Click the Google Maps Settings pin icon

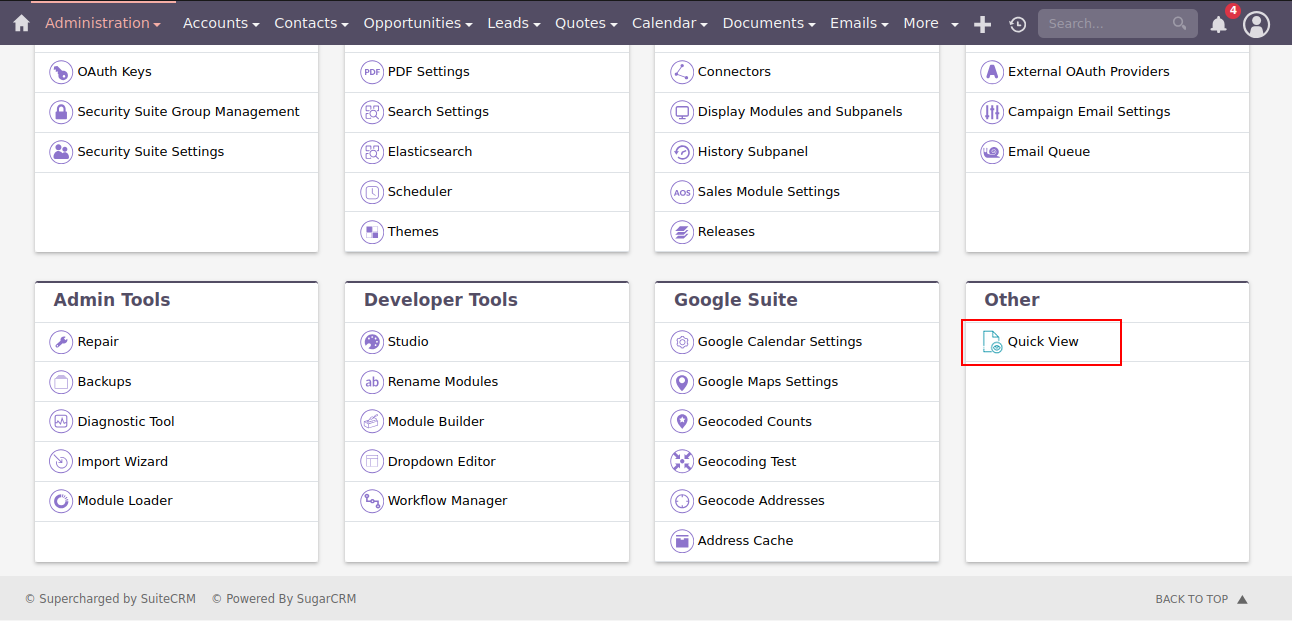coord(682,382)
